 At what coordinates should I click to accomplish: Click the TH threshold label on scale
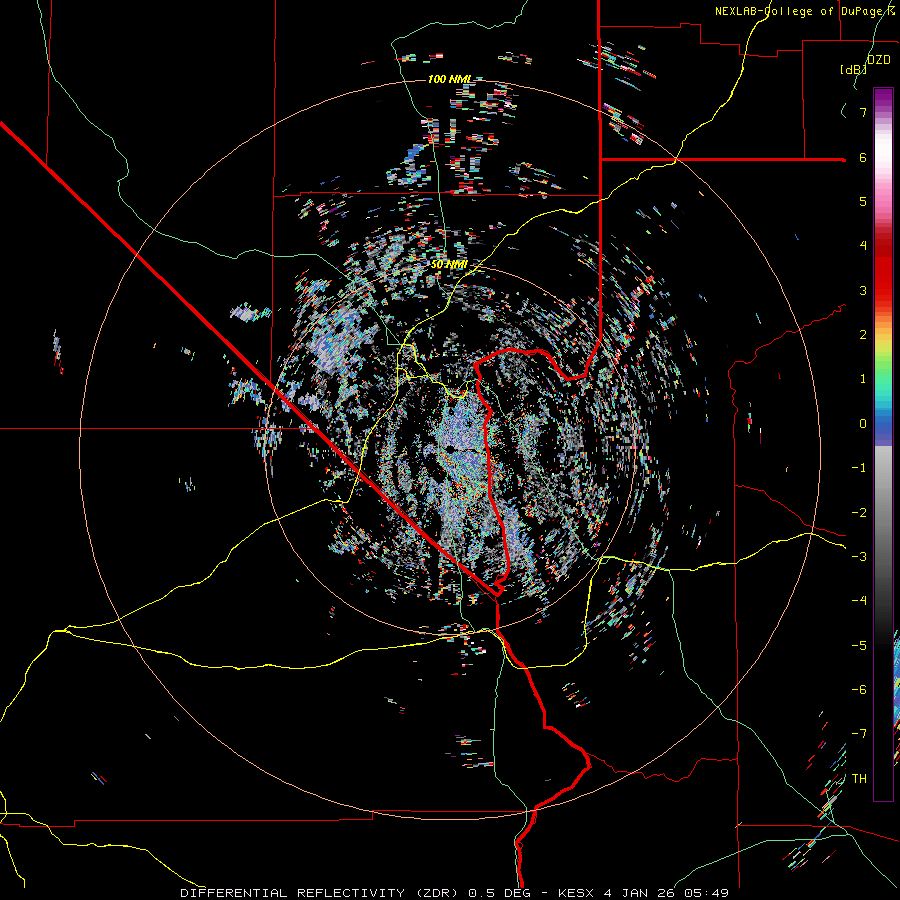(x=859, y=779)
